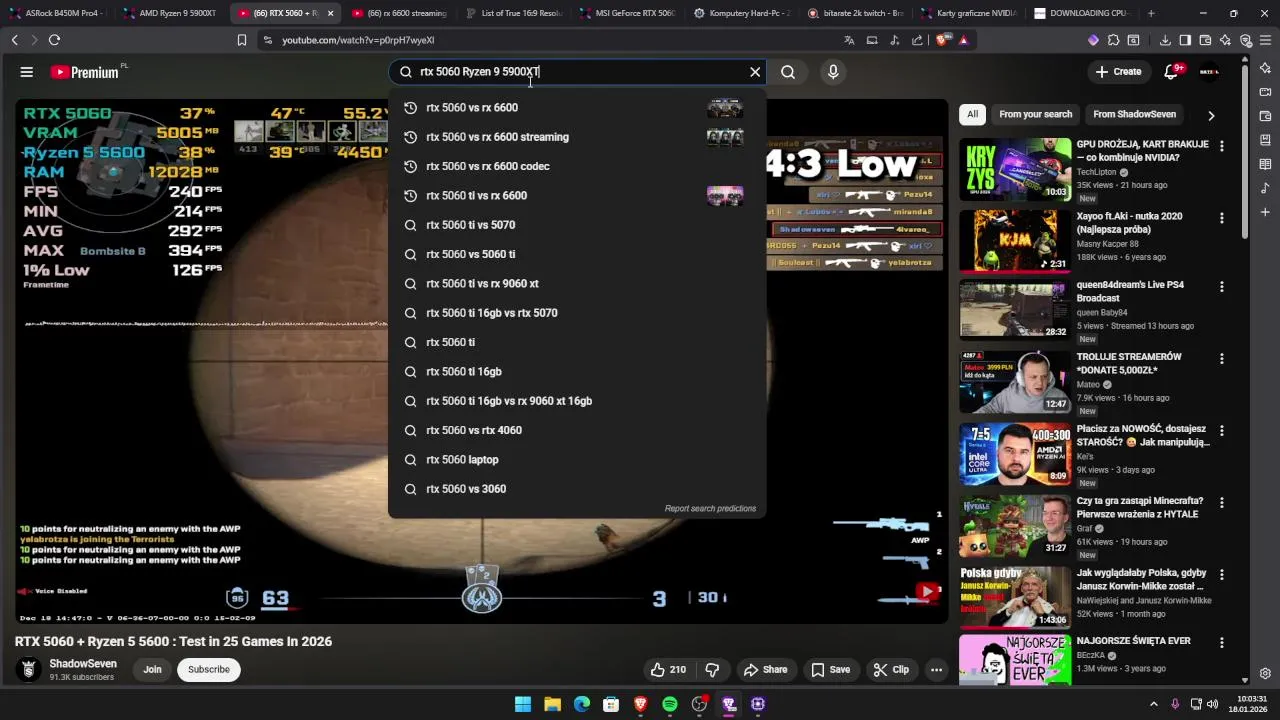Go back to the previous page
The height and width of the screenshot is (720, 1280).
click(x=14, y=40)
